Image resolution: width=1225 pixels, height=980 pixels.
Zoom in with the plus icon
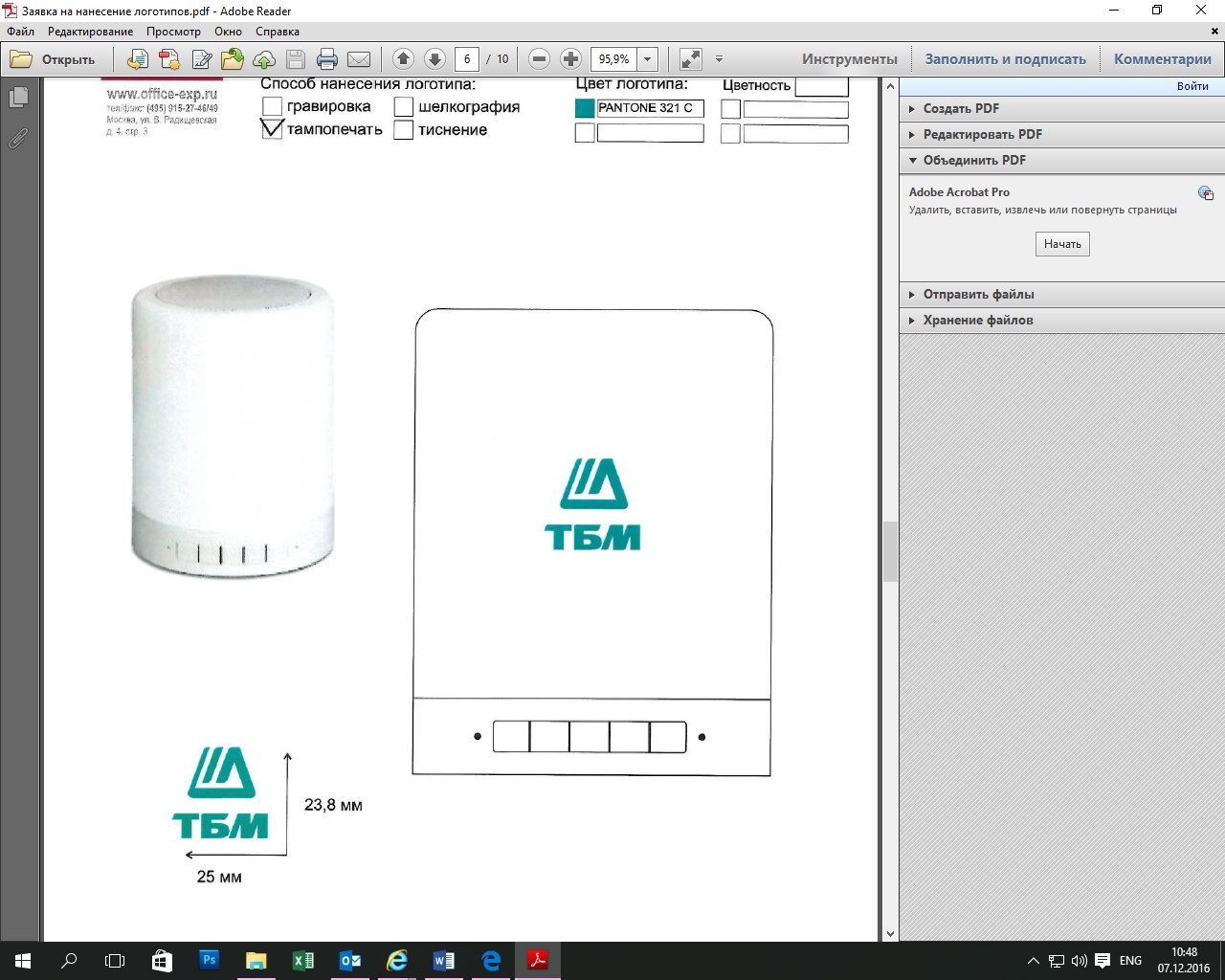(x=570, y=59)
